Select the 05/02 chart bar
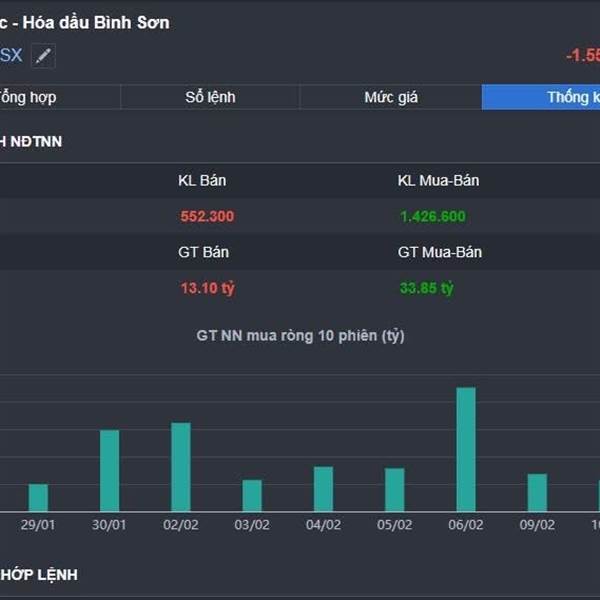 [395, 490]
